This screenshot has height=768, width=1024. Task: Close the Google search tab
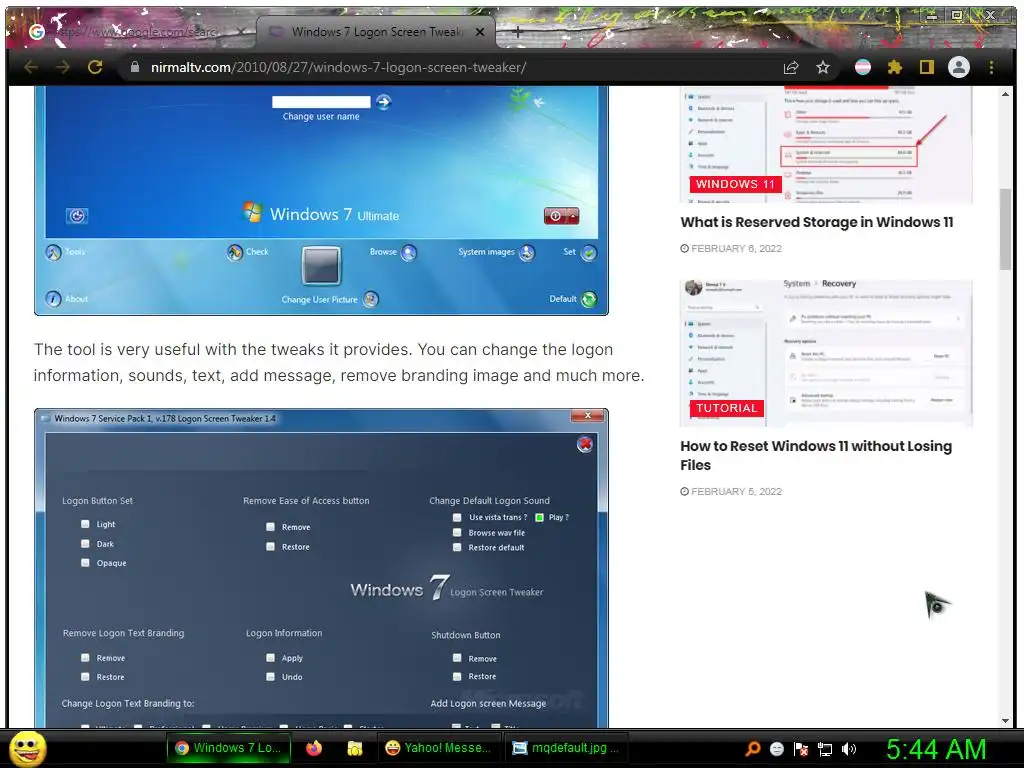click(240, 31)
